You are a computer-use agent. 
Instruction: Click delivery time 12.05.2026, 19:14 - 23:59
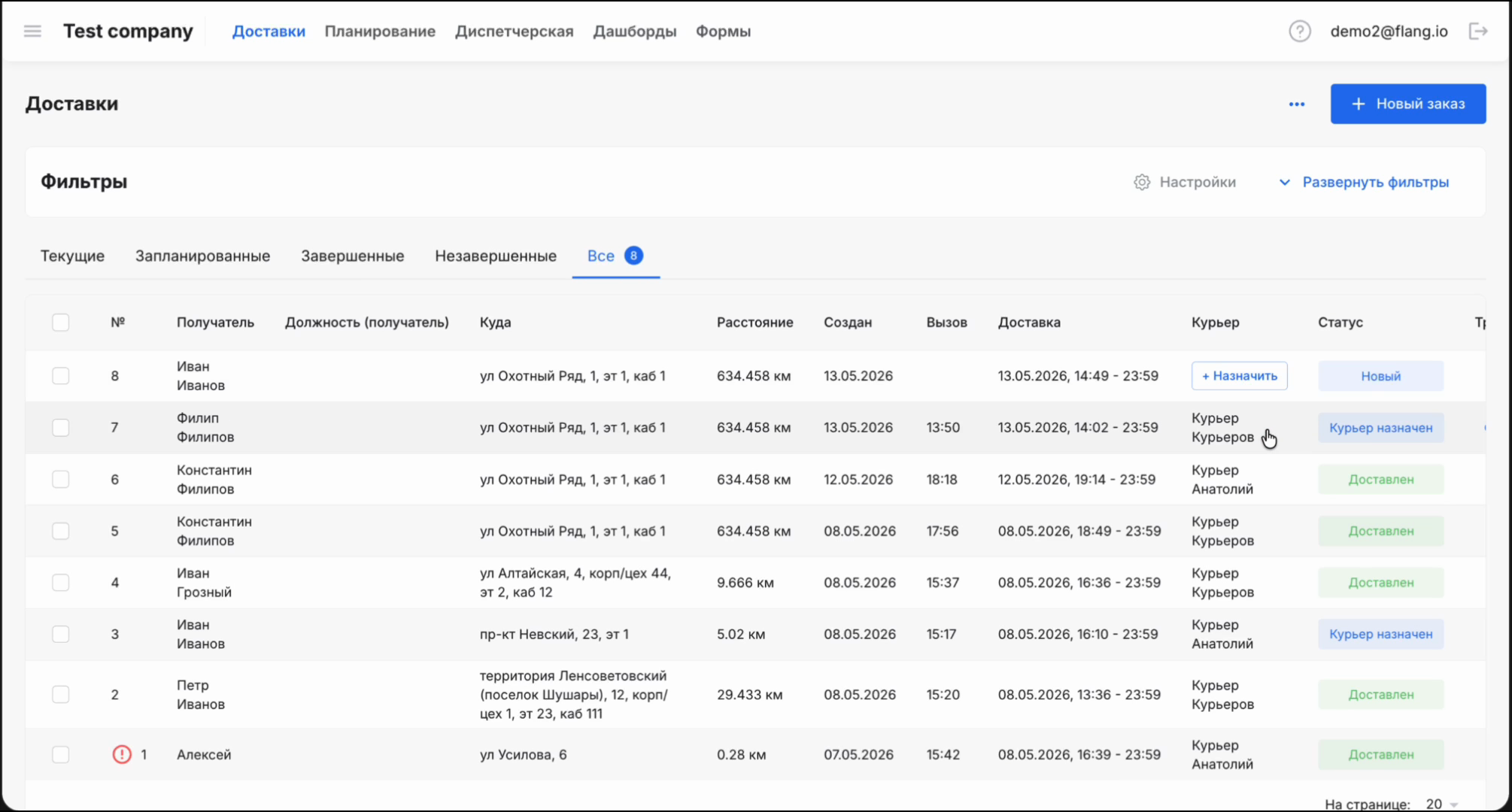1076,479
